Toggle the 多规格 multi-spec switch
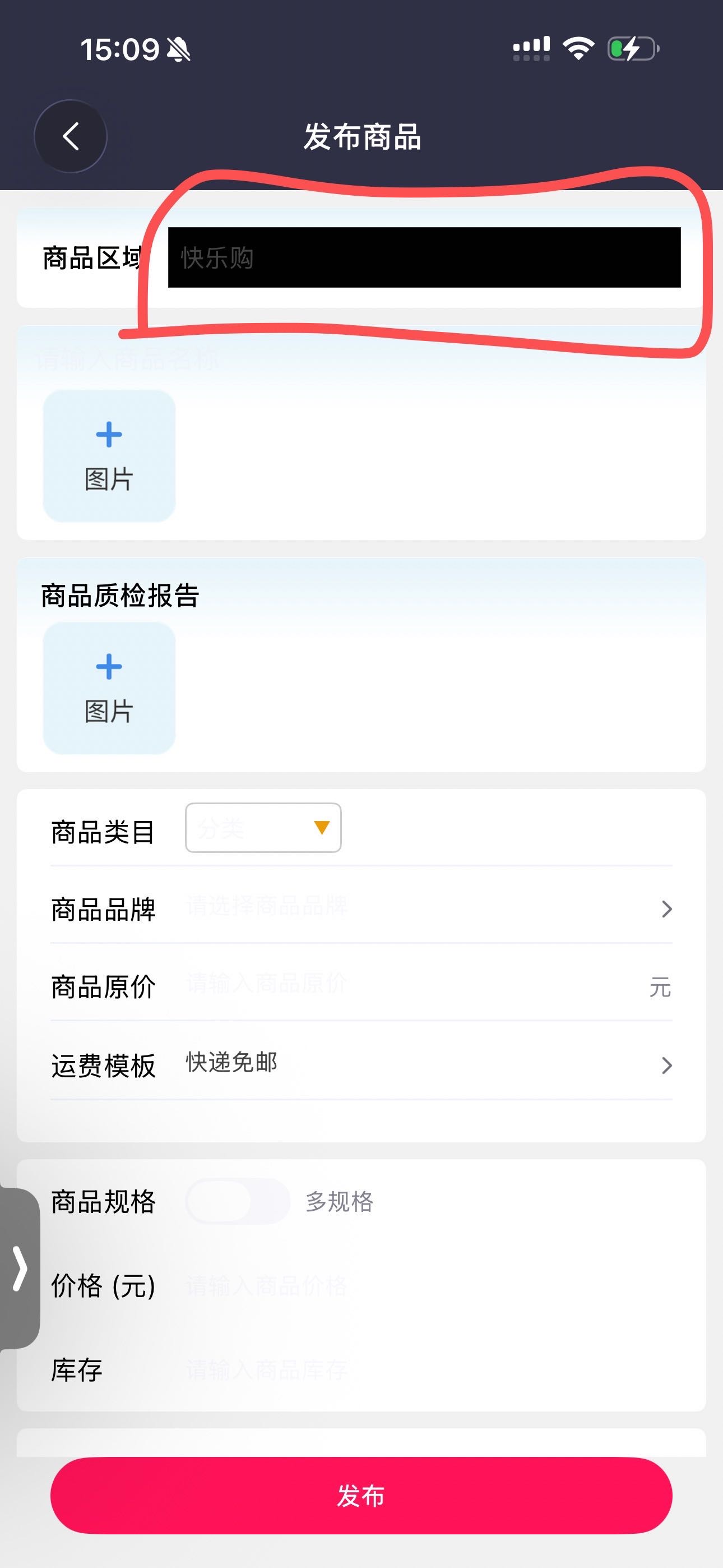This screenshot has height=1568, width=723. pos(237,1201)
